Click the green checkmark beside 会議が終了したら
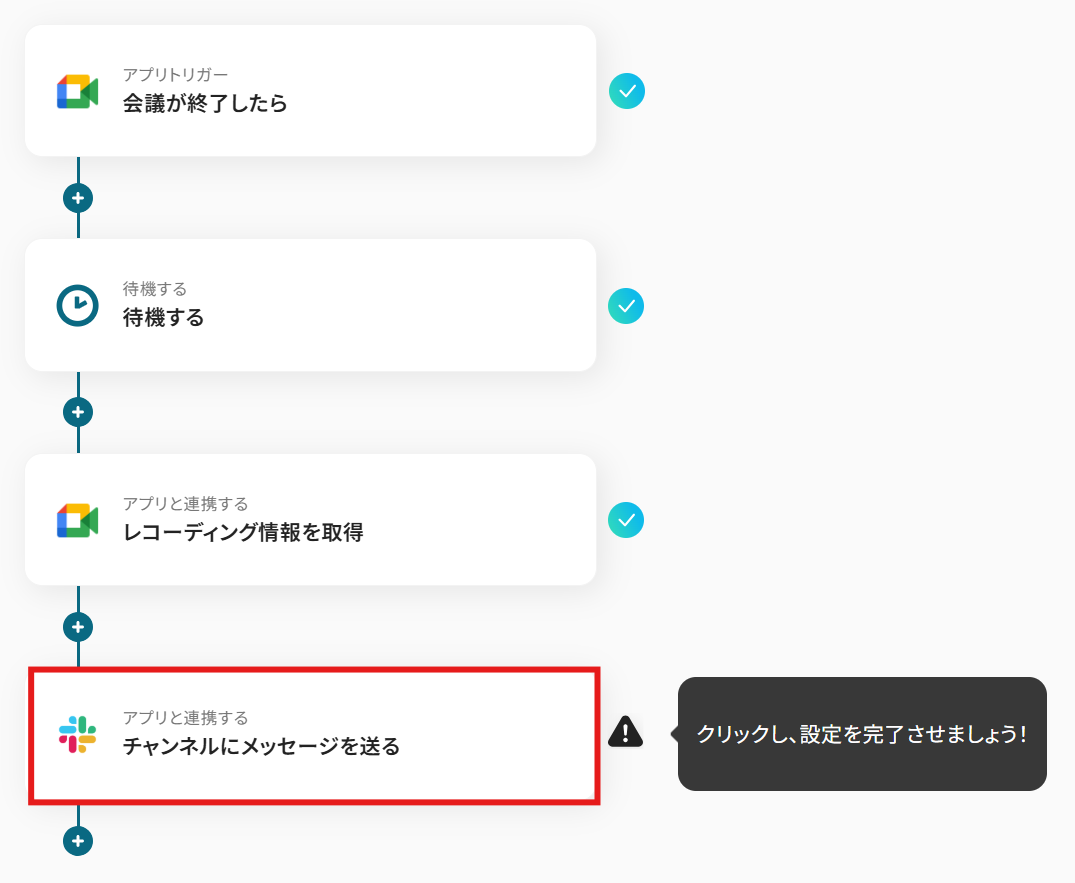This screenshot has width=1075, height=883. (x=627, y=91)
